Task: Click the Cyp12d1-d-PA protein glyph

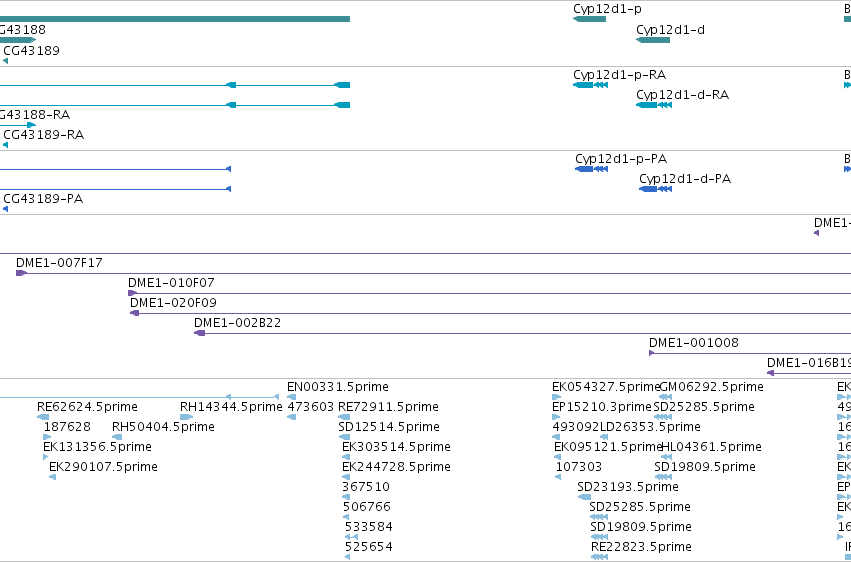Action: (656, 189)
